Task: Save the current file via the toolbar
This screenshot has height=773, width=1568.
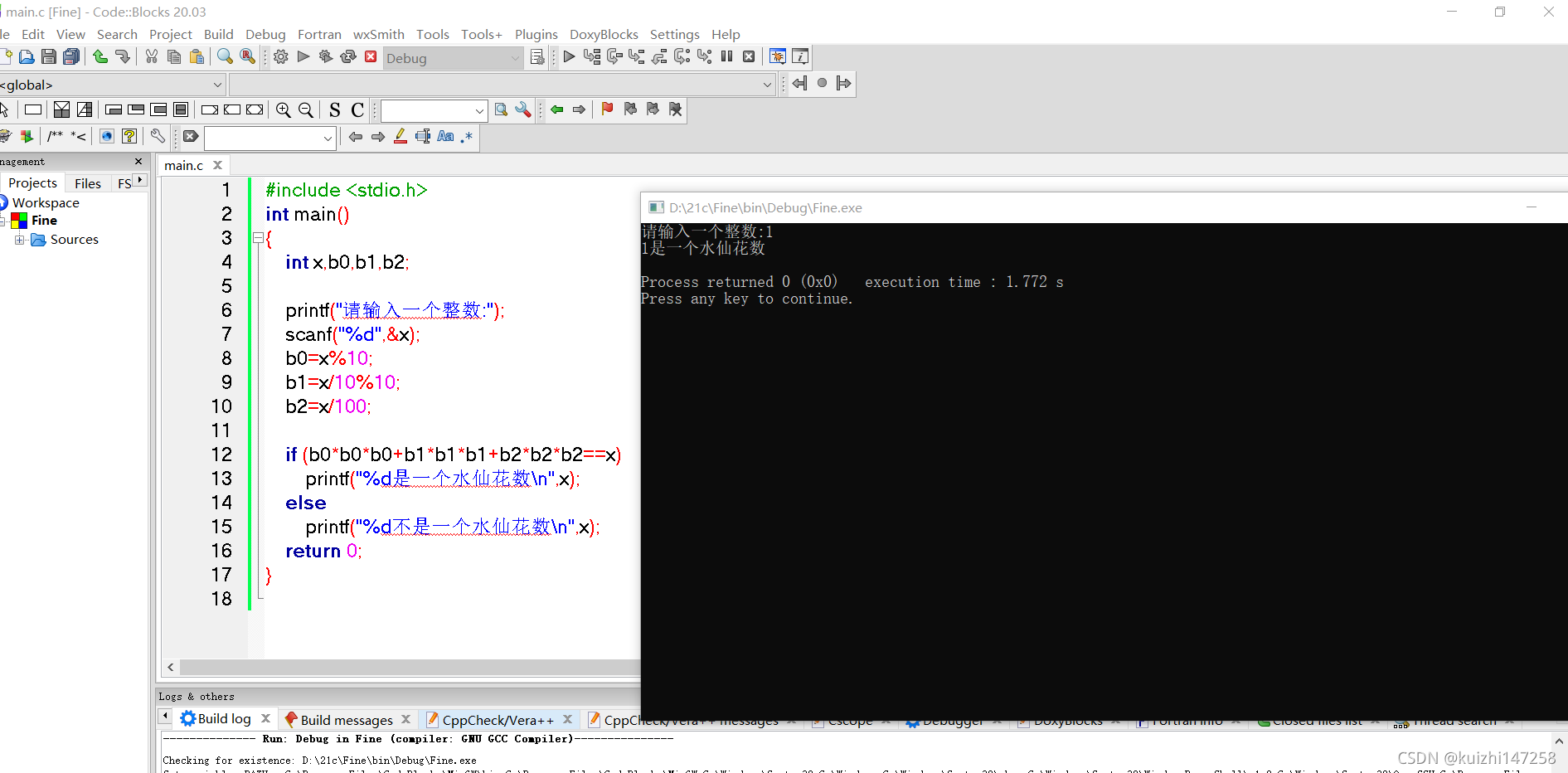Action: click(49, 56)
